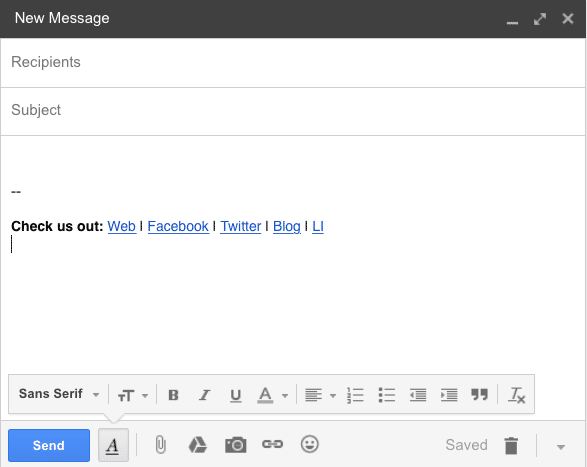Send the message
Screen dimensions: 587x467
(x=49, y=445)
